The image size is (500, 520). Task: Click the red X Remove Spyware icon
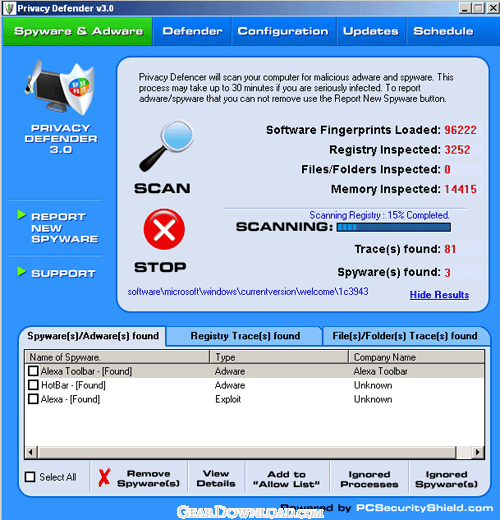(104, 477)
